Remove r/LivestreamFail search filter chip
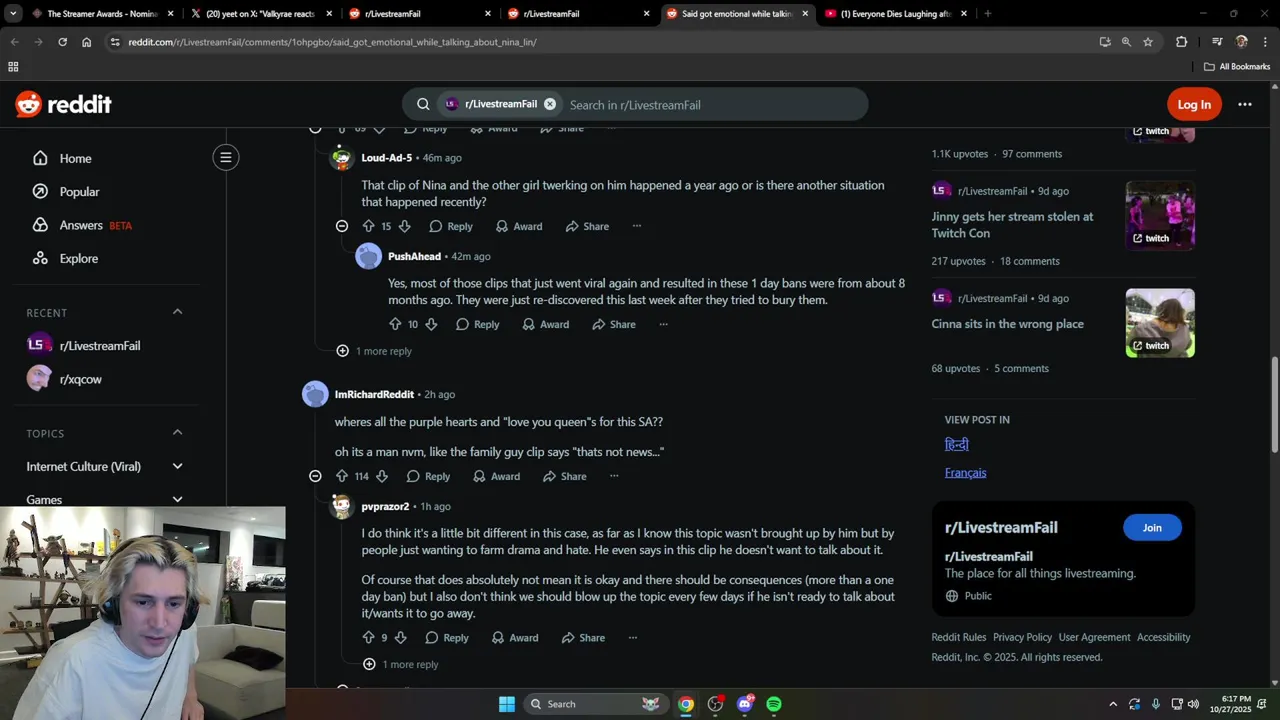The image size is (1280, 720). 550,104
